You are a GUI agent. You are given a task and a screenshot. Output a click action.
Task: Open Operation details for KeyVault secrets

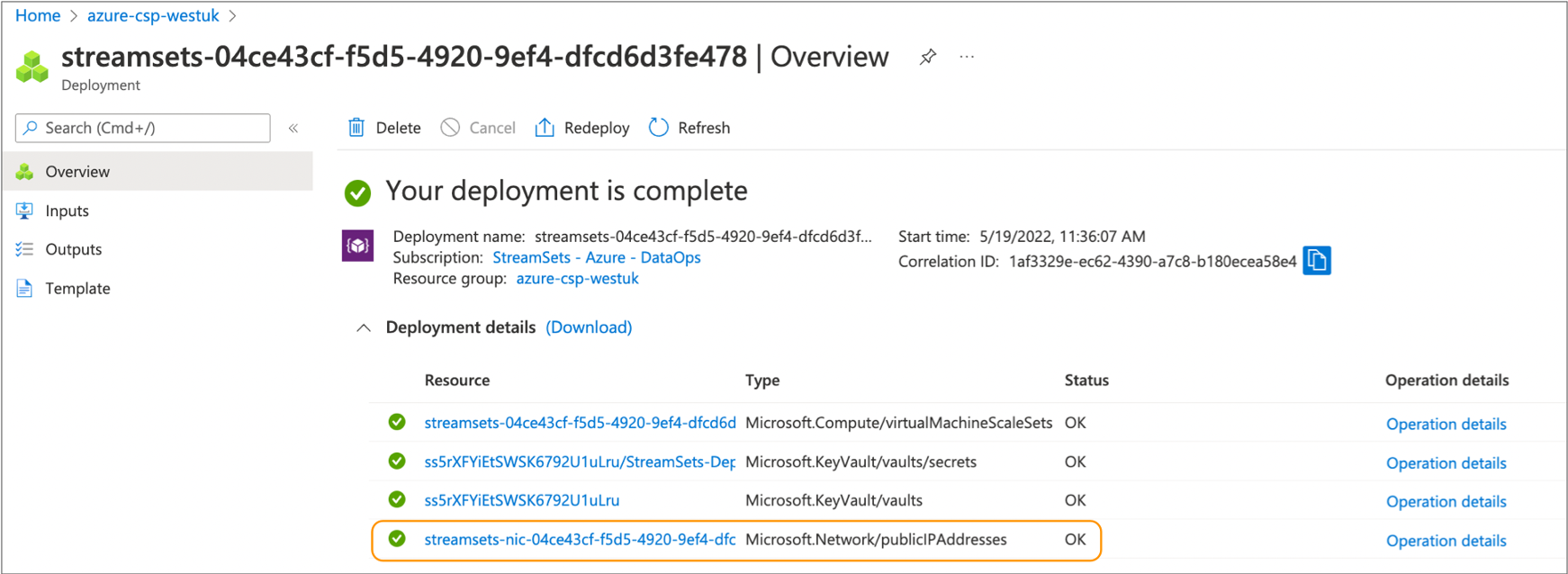click(x=1446, y=462)
